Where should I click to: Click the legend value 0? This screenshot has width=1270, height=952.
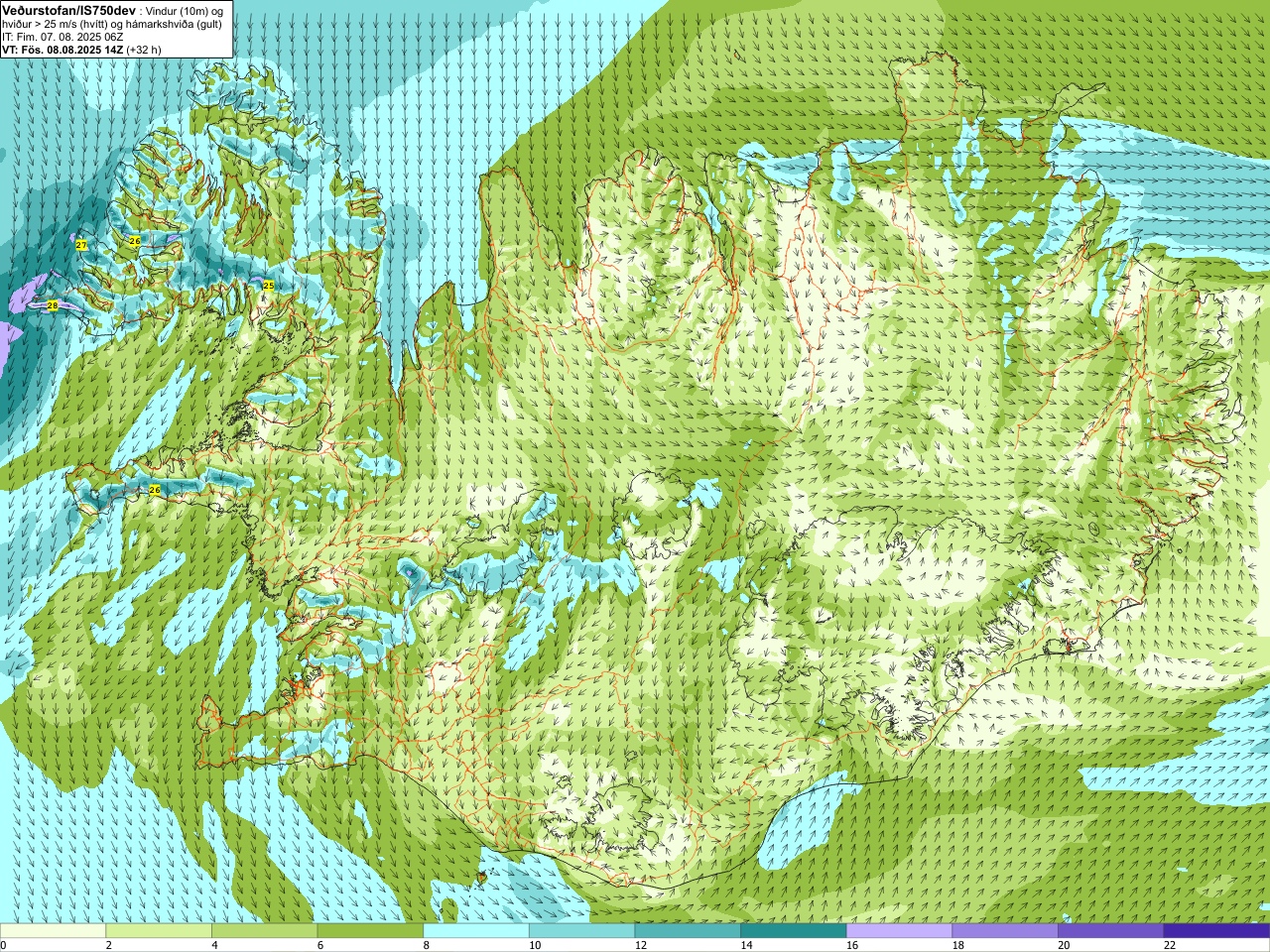(x=3, y=945)
